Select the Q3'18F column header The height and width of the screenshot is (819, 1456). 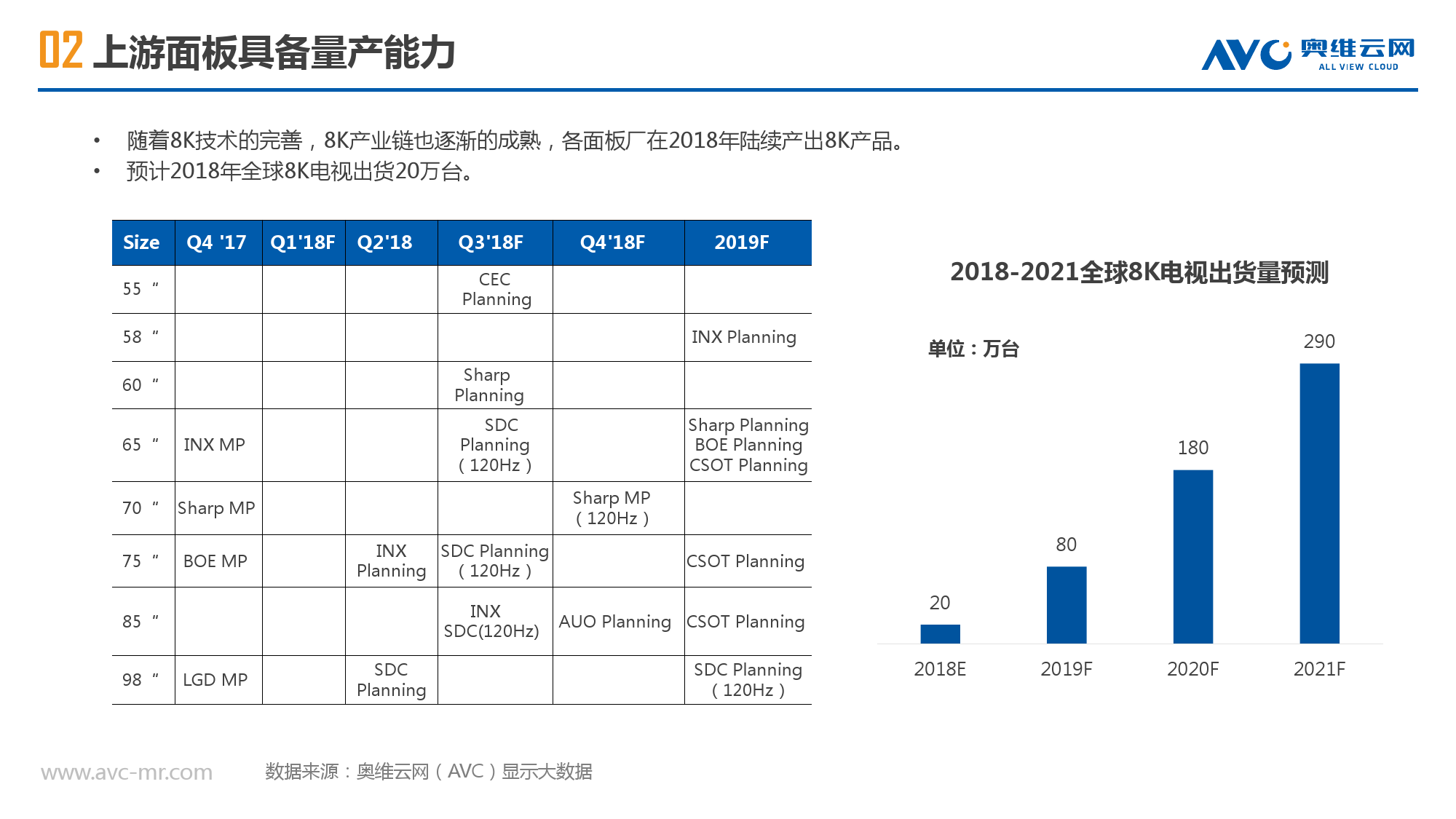491,242
